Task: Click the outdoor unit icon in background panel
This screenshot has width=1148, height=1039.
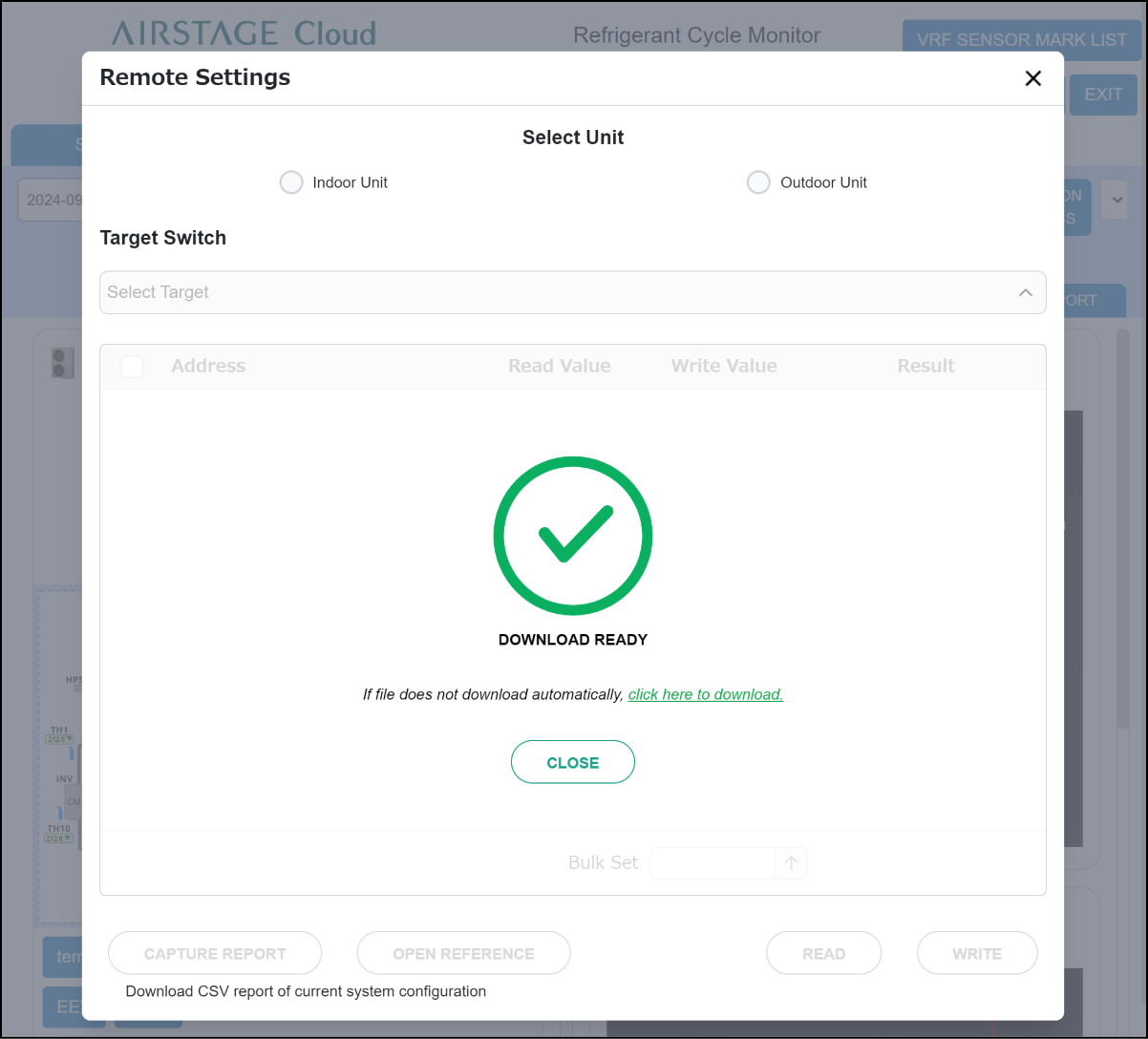Action: coord(62,362)
